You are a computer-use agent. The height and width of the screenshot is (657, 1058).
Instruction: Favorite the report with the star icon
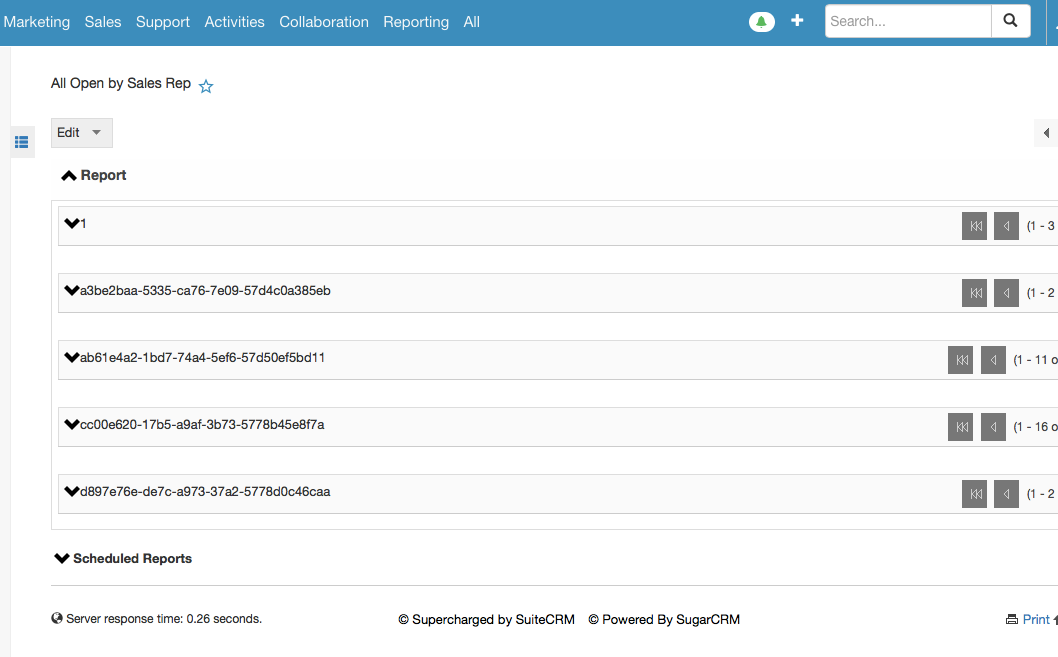click(x=206, y=86)
